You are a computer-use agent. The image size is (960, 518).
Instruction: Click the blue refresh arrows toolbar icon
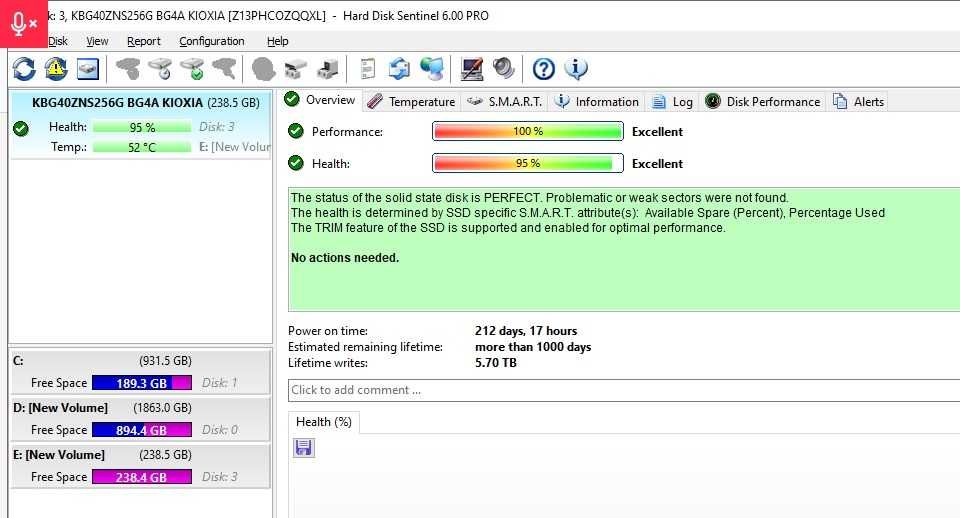coord(24,69)
